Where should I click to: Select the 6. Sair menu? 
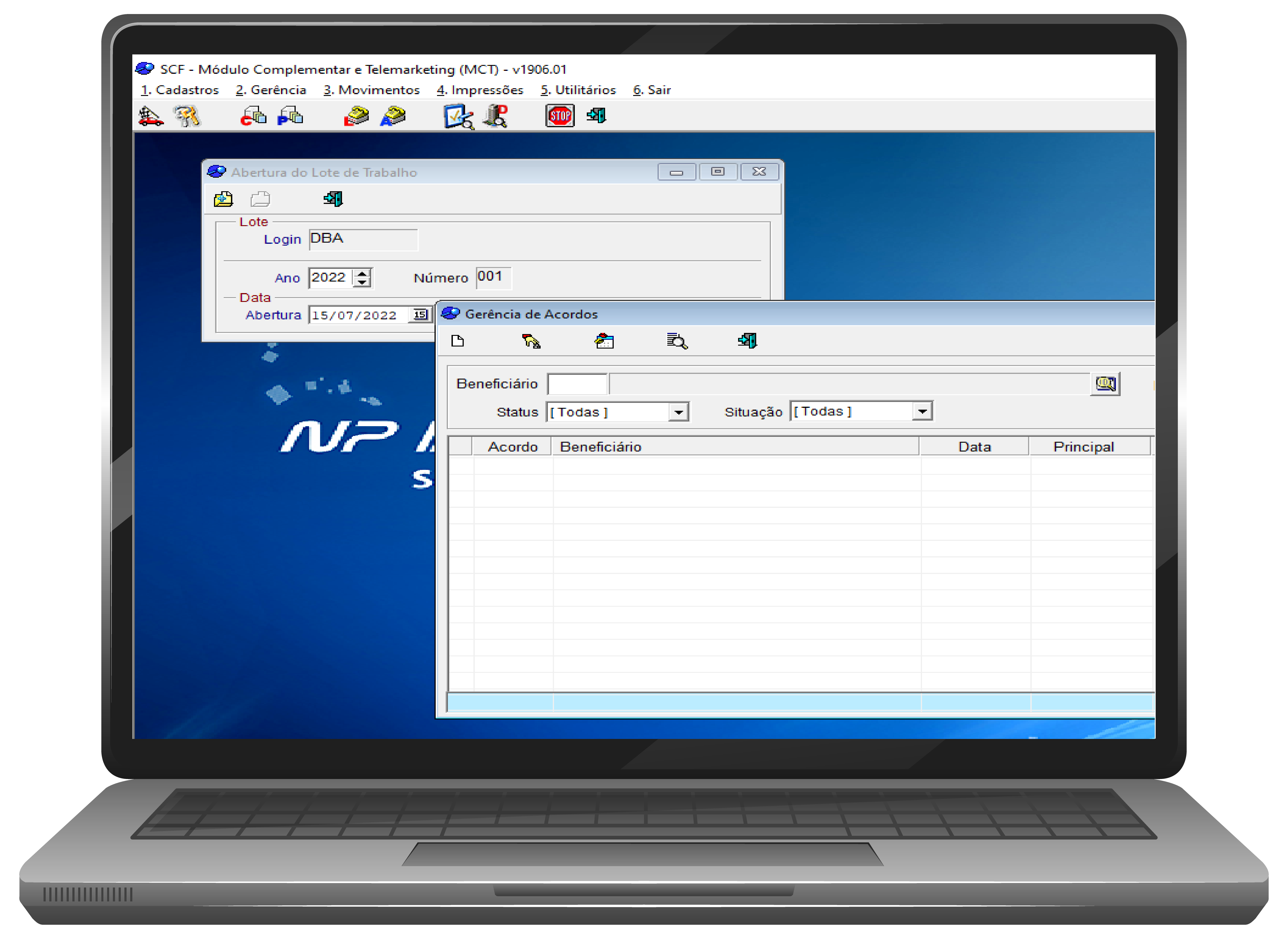point(652,90)
